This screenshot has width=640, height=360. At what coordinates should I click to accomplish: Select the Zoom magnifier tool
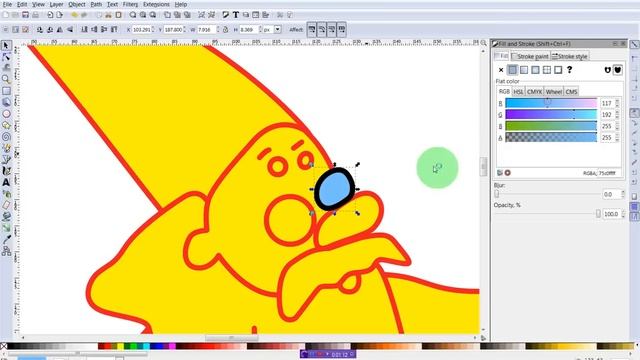click(6, 79)
